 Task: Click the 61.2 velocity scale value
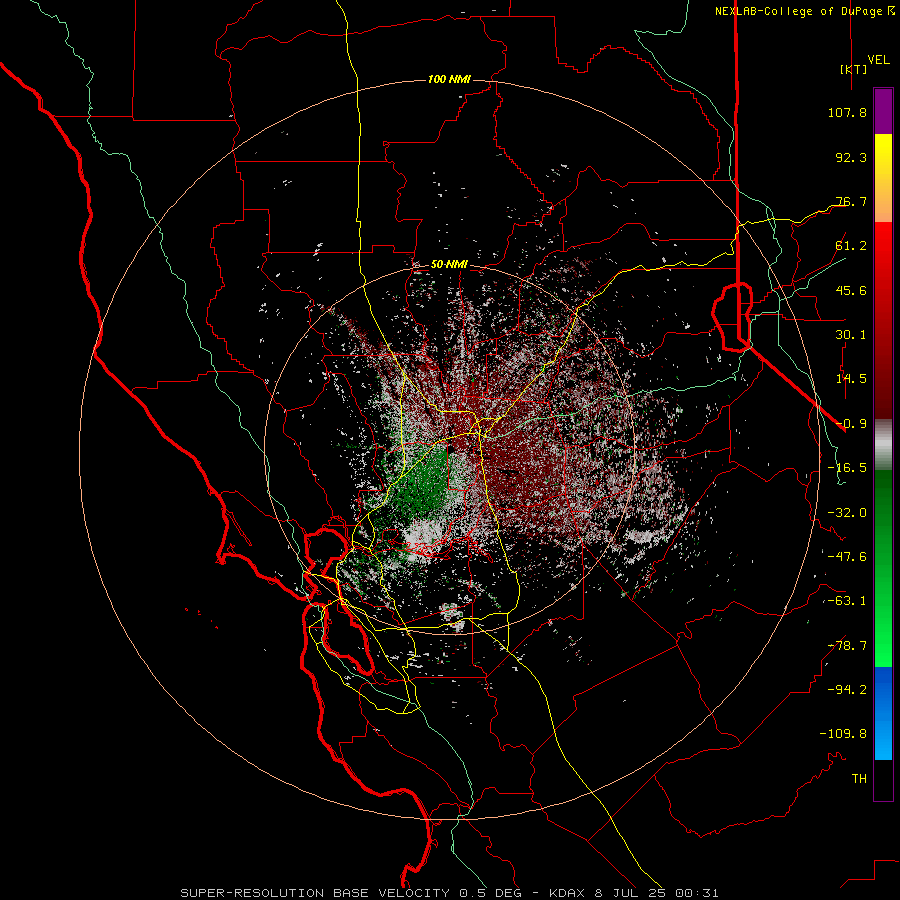851,246
